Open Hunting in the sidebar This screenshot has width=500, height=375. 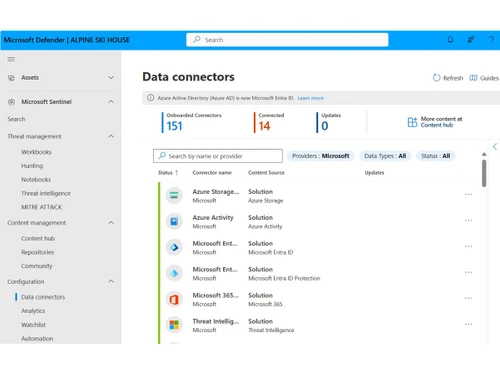point(32,166)
